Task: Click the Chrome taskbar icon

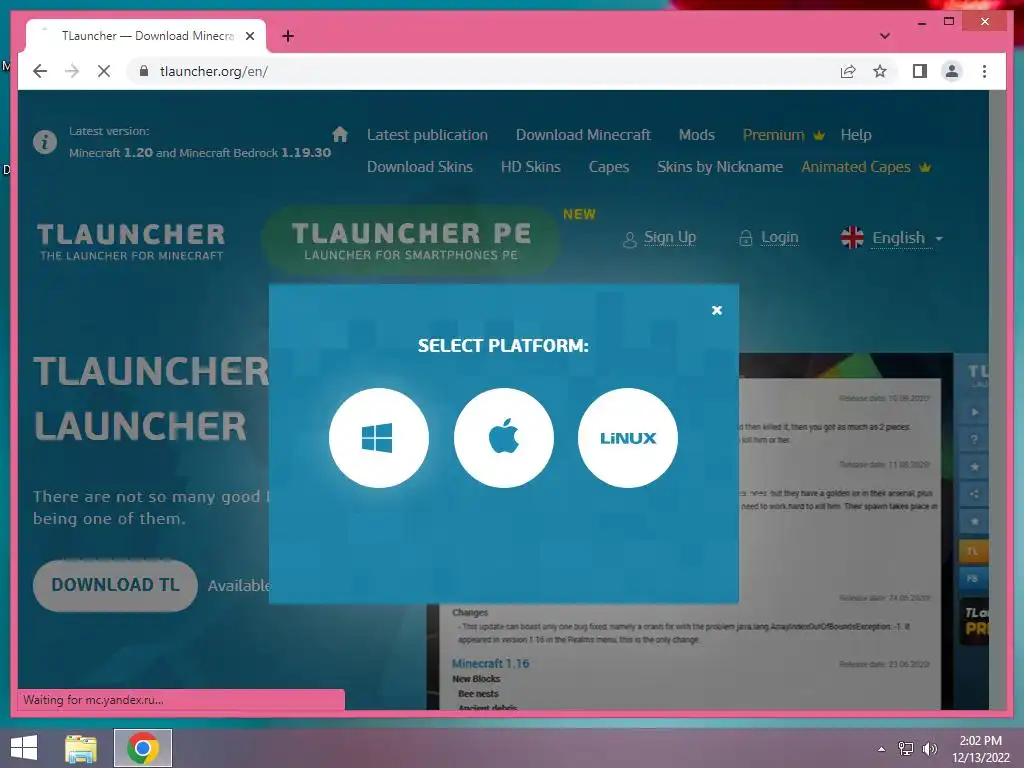Action: pyautogui.click(x=143, y=748)
